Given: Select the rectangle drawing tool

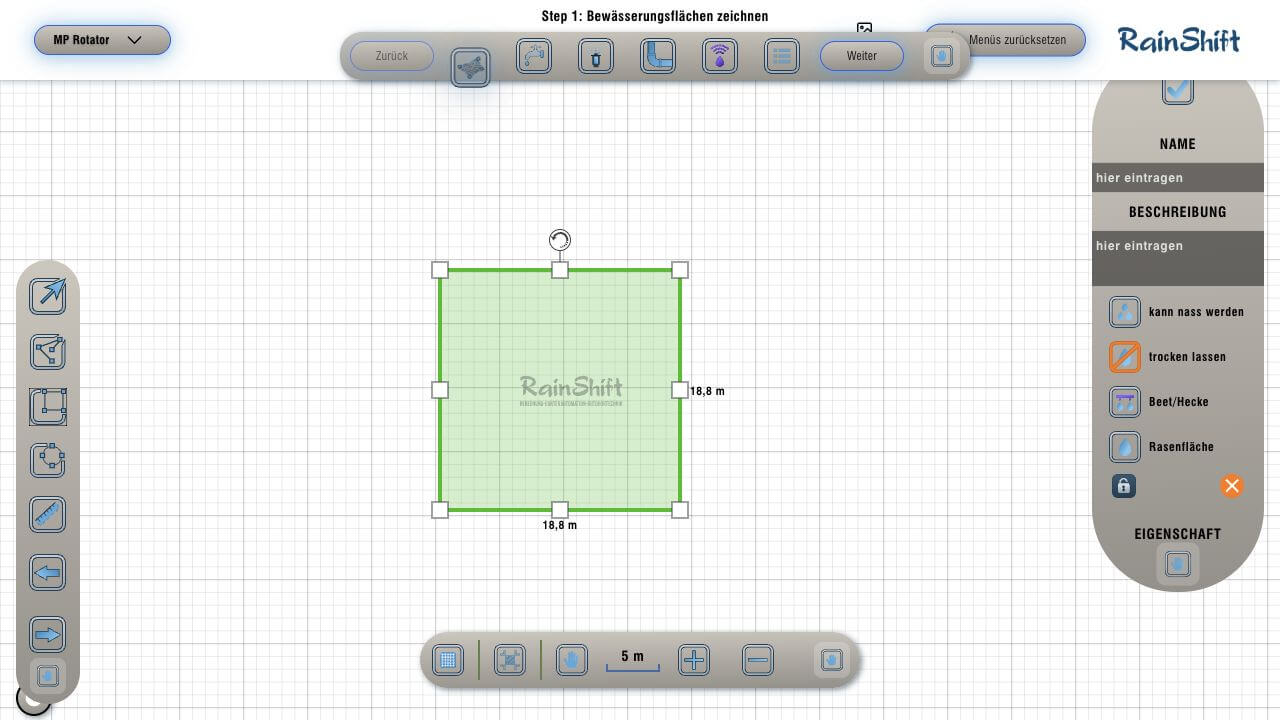Looking at the screenshot, I should (48, 407).
